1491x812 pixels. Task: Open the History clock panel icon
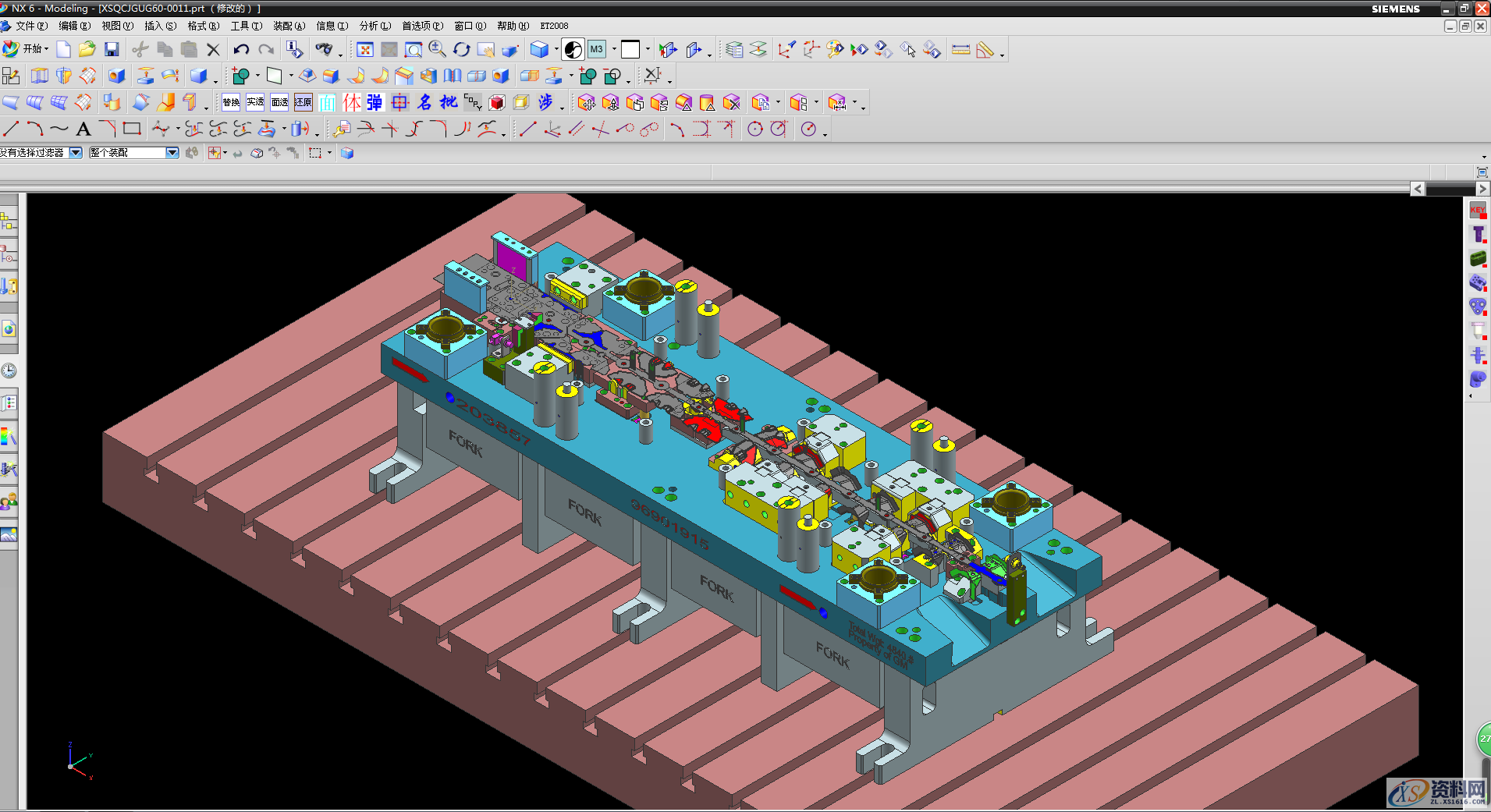9,371
